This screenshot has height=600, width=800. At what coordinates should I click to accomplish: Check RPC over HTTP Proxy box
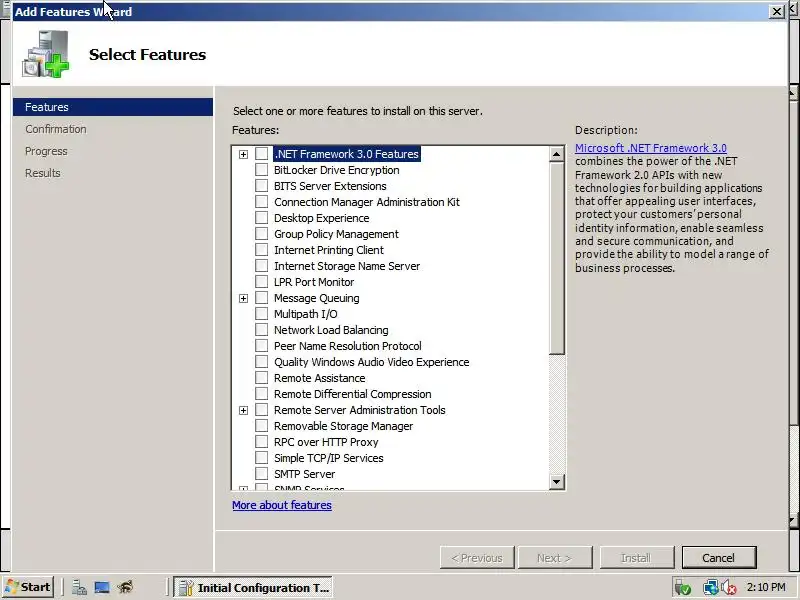point(261,442)
